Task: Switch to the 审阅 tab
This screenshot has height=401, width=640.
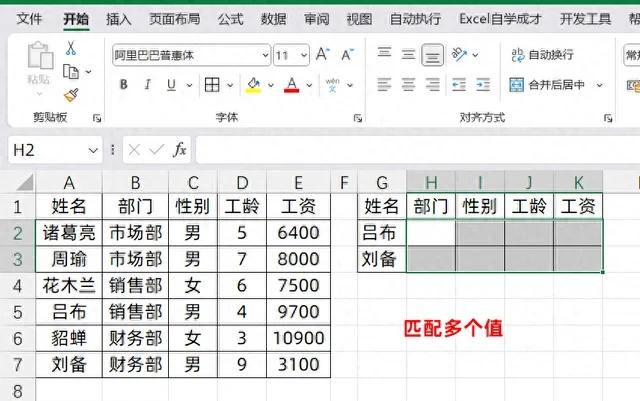Action: (x=316, y=19)
